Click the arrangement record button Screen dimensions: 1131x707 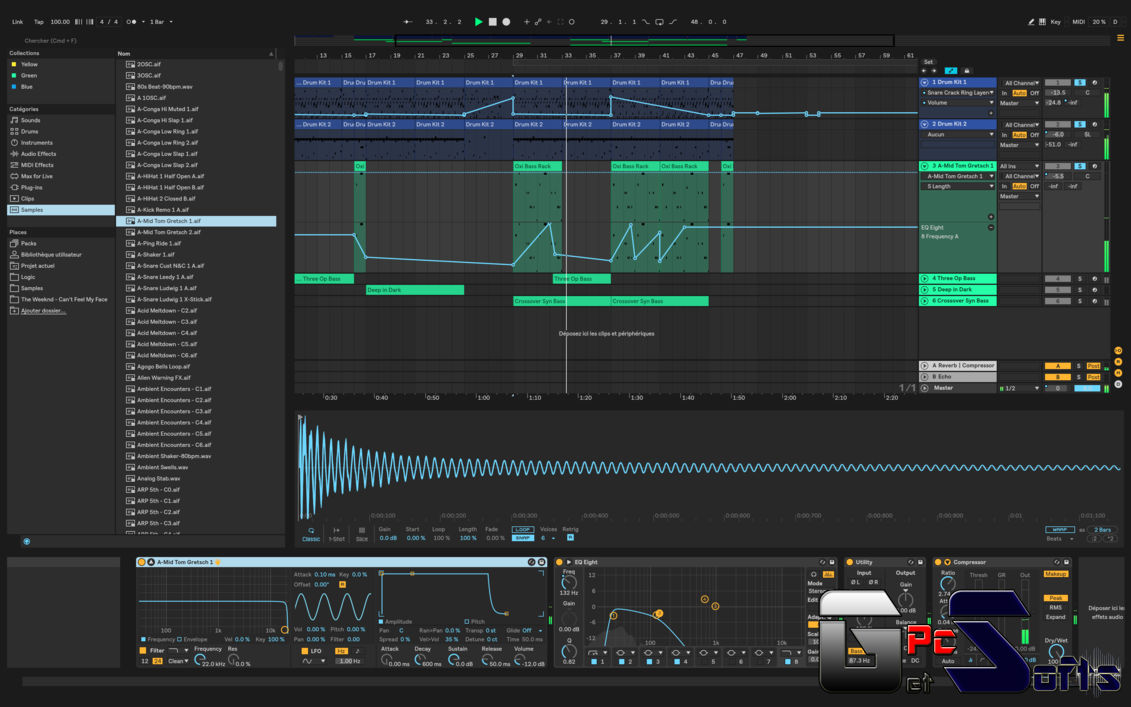coord(506,22)
